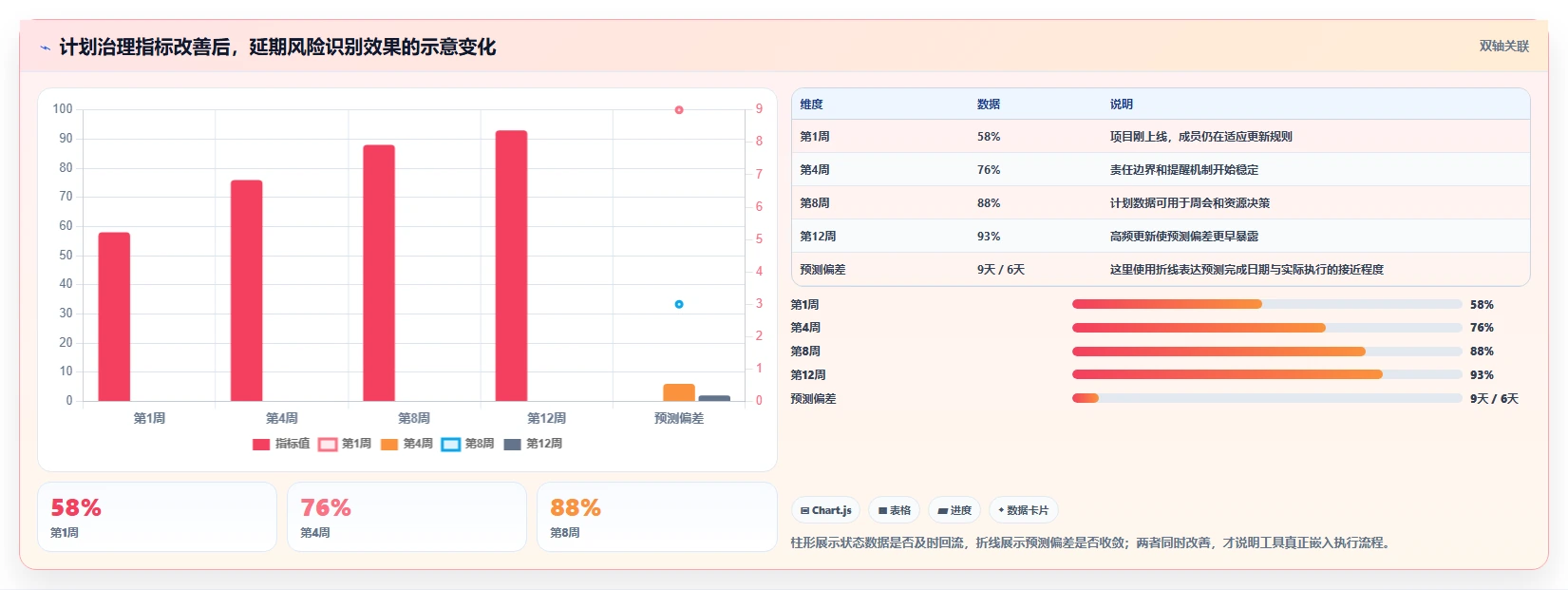Click the red bar for 第8周 in the chart
This screenshot has width=1568, height=590.
pyautogui.click(x=379, y=273)
